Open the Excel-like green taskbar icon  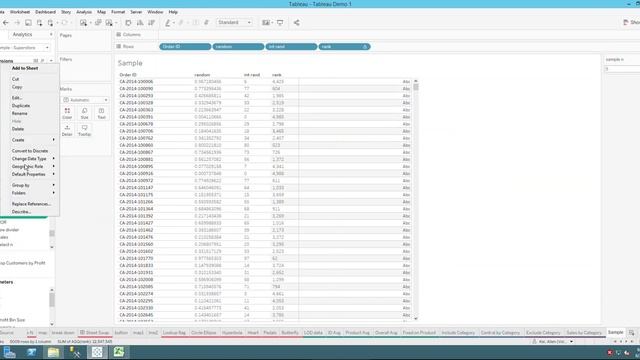(x=119, y=352)
